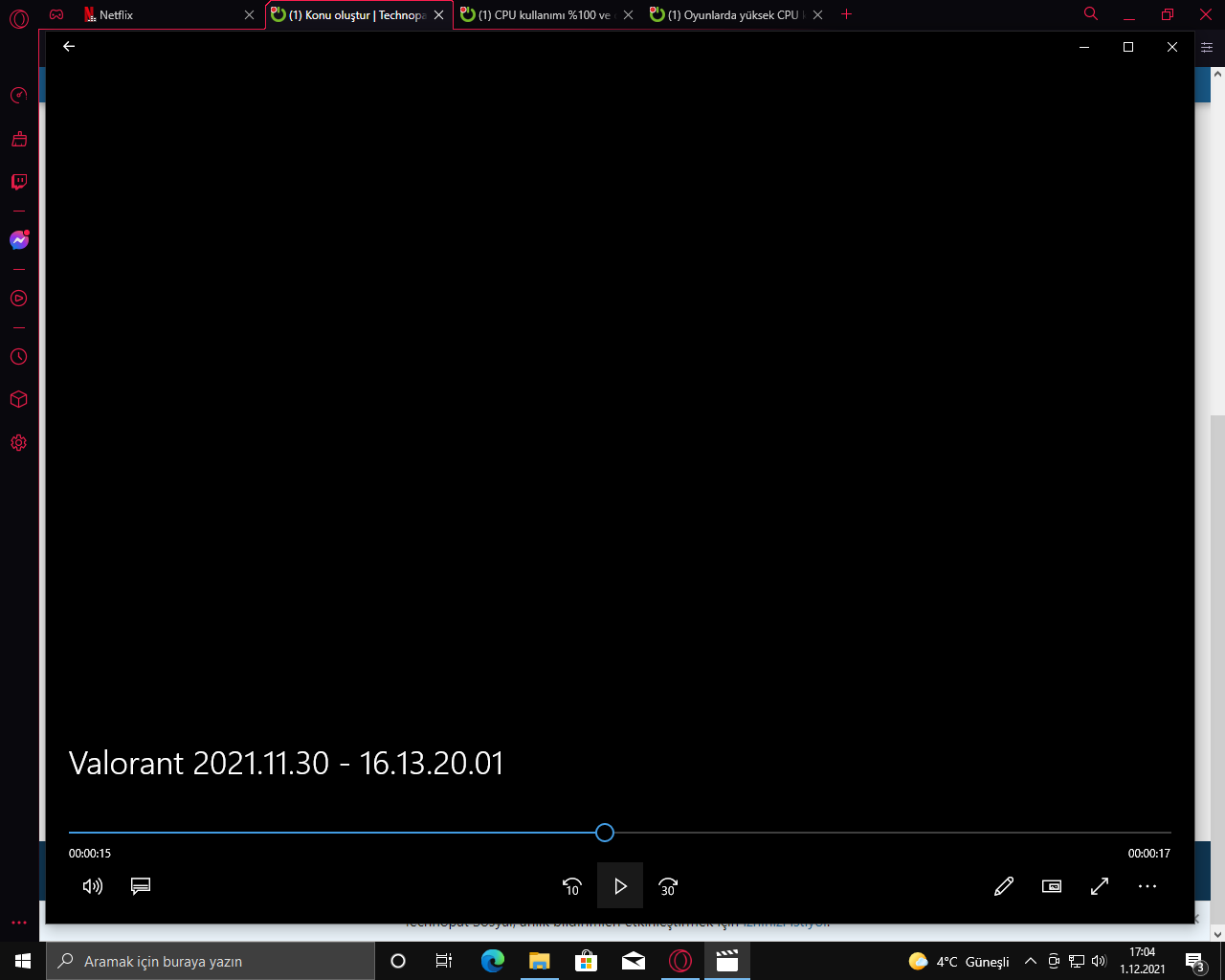The width and height of the screenshot is (1225, 980).
Task: Click Movies & TV taskbar icon
Action: tap(727, 961)
